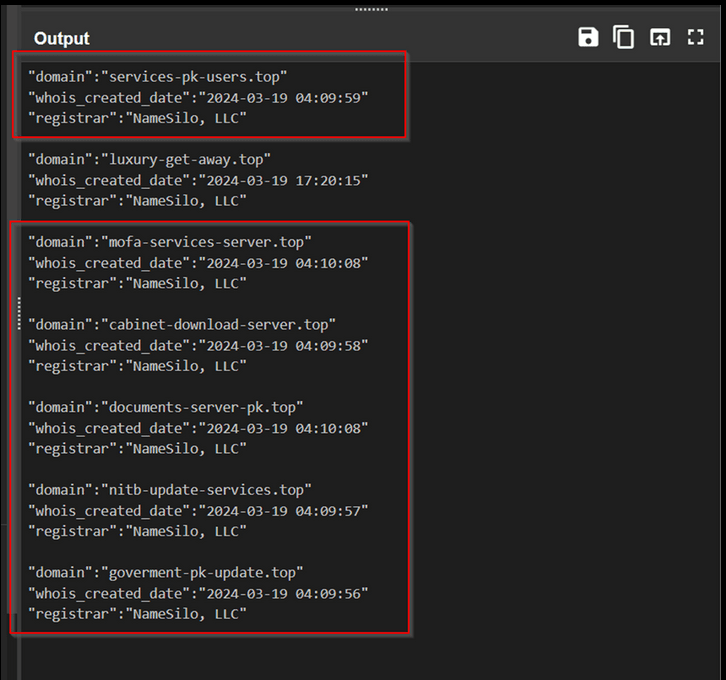Click the documents-server-pk.top domain line
This screenshot has width=726, height=680.
[165, 407]
